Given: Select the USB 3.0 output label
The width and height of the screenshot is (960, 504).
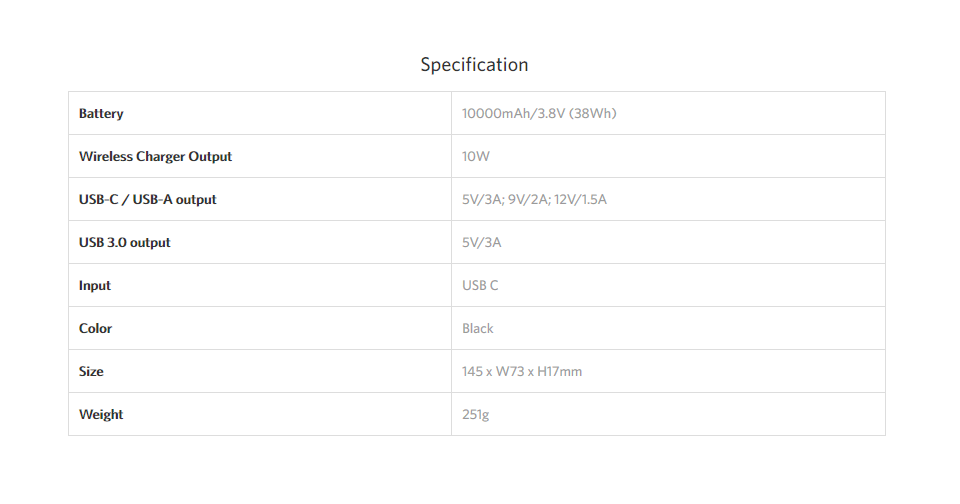Looking at the screenshot, I should pyautogui.click(x=125, y=243).
